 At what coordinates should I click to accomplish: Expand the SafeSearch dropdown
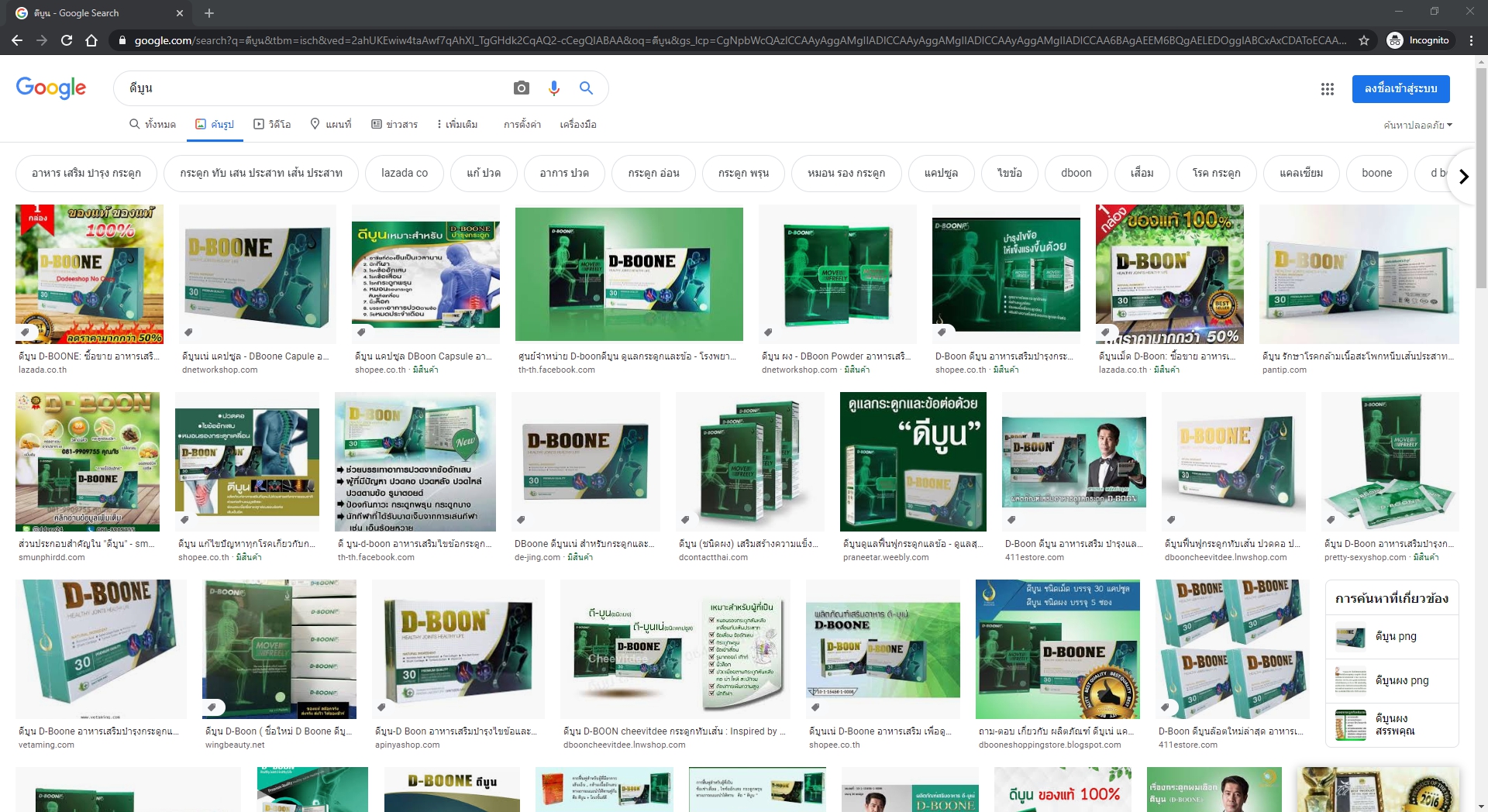(x=1417, y=125)
